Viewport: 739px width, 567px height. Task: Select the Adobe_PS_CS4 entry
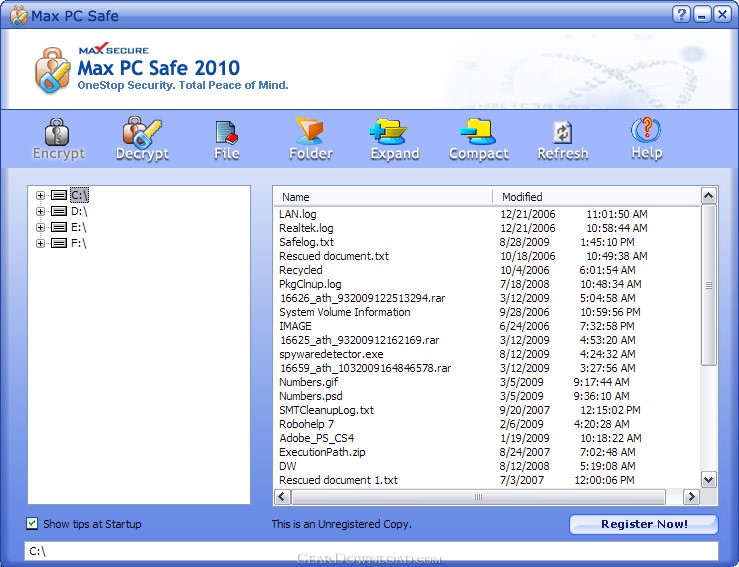[x=316, y=438]
